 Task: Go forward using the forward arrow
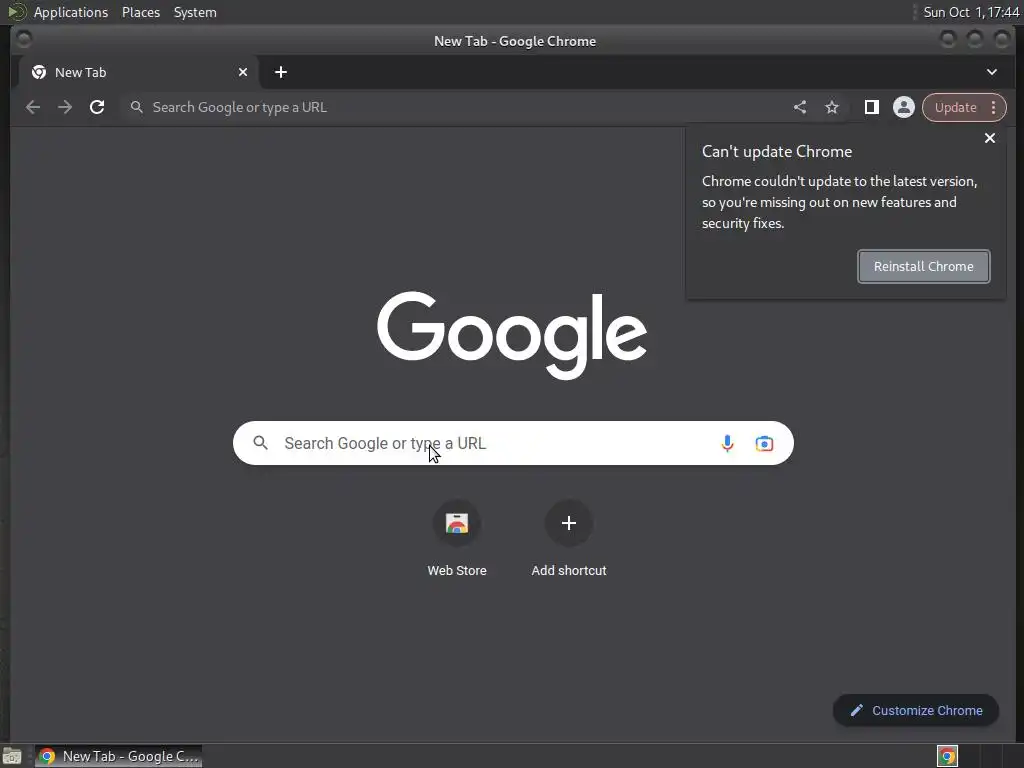coord(65,107)
